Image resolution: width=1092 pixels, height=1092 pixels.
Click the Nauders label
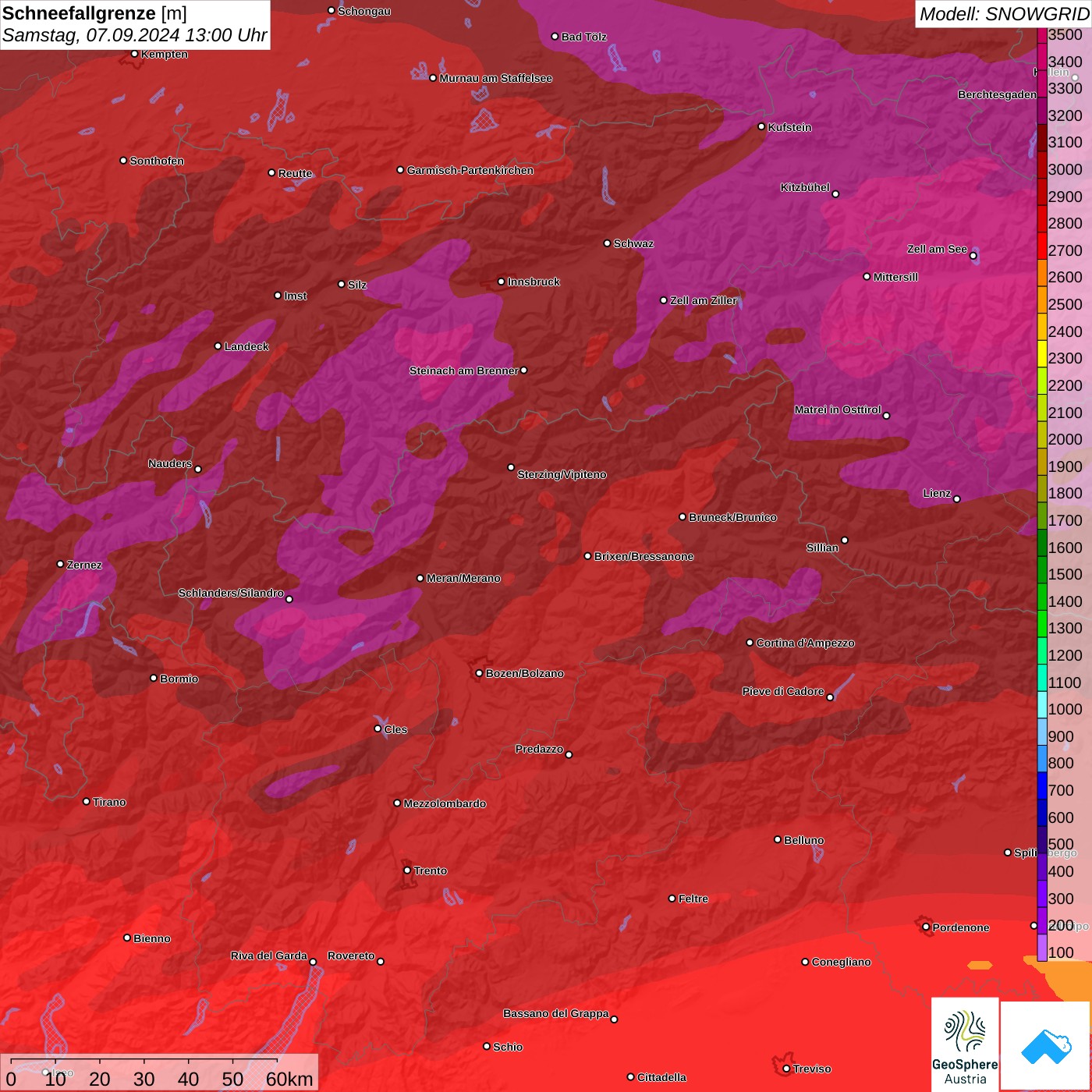coord(170,463)
